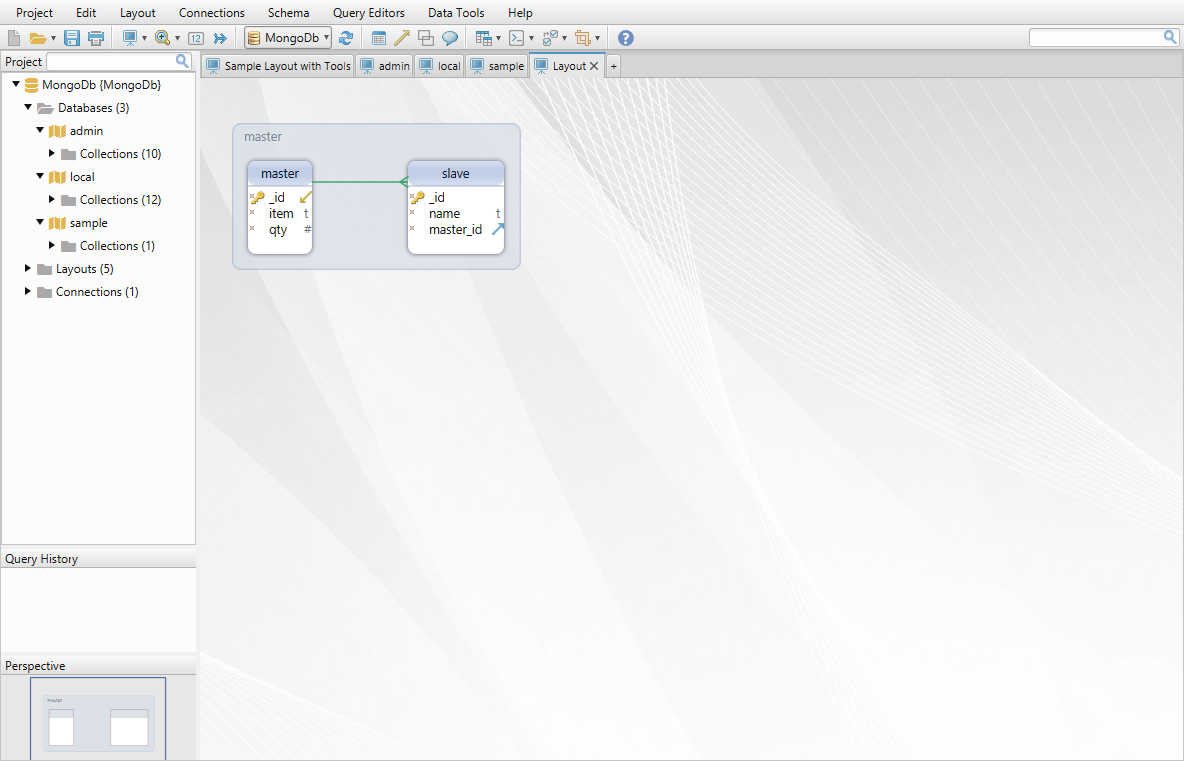Click the double-arrow forward icon
The image size is (1184, 761).
(220, 38)
